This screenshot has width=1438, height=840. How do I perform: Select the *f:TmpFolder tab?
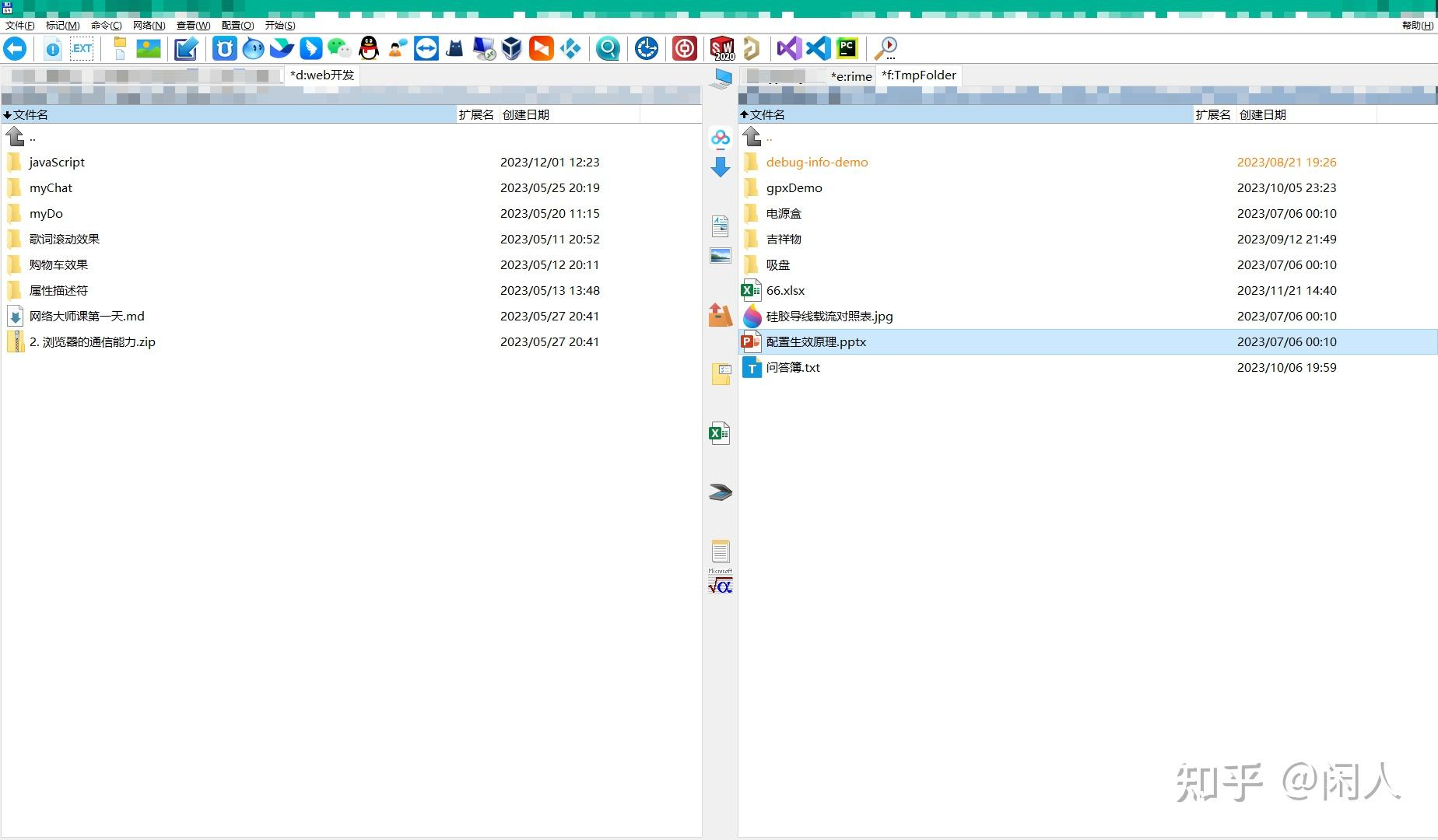pos(919,75)
